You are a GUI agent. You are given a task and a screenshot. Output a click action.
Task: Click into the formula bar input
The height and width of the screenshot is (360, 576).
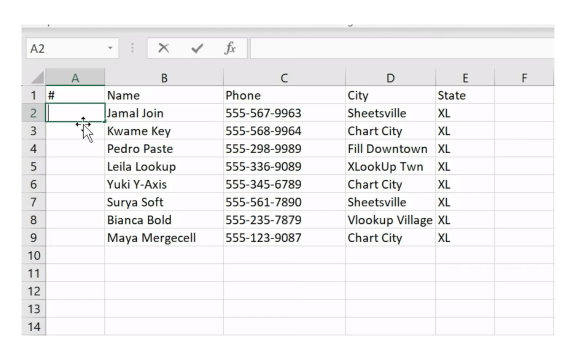tap(402, 48)
